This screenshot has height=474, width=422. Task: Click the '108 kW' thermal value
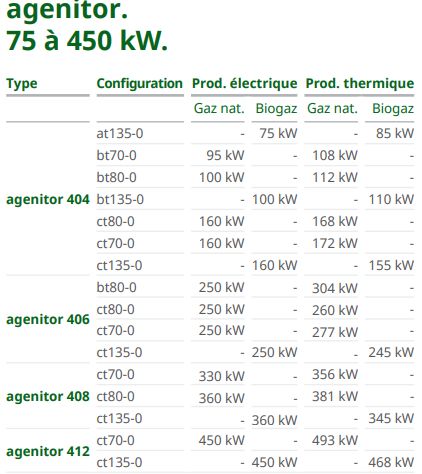pos(335,156)
